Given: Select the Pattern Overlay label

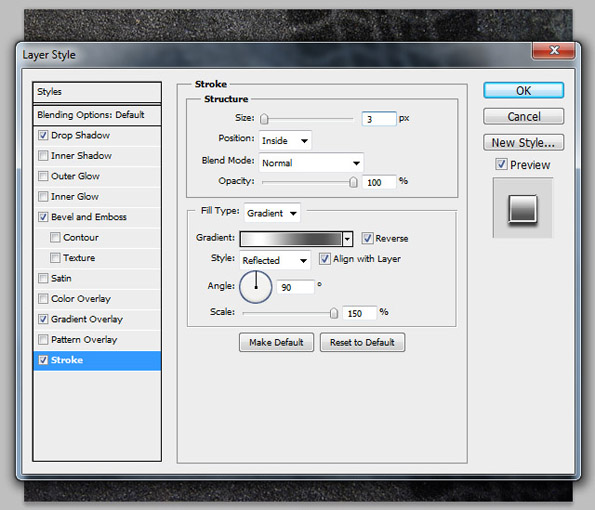Looking at the screenshot, I should tap(84, 340).
